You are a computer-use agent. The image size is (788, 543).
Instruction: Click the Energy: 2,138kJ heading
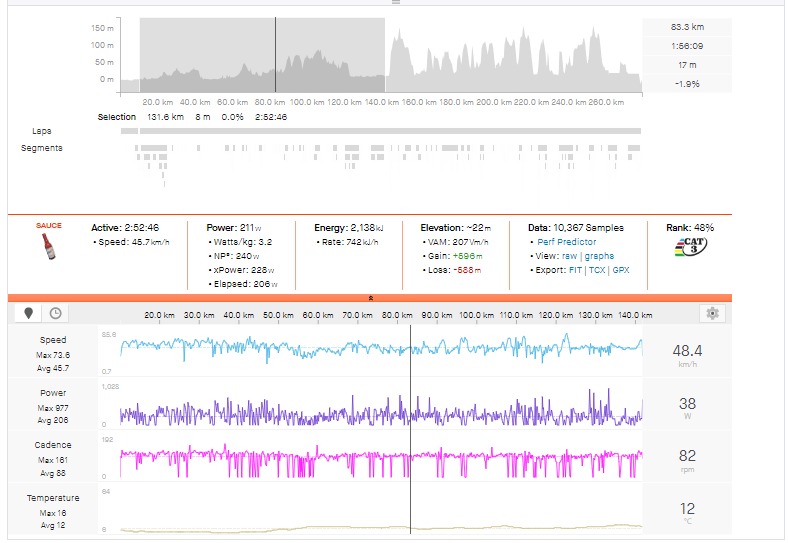click(x=349, y=228)
